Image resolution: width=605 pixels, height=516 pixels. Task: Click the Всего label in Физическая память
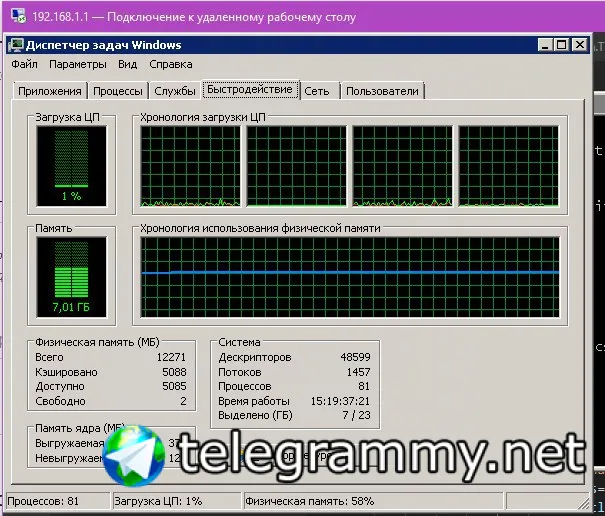[49, 357]
